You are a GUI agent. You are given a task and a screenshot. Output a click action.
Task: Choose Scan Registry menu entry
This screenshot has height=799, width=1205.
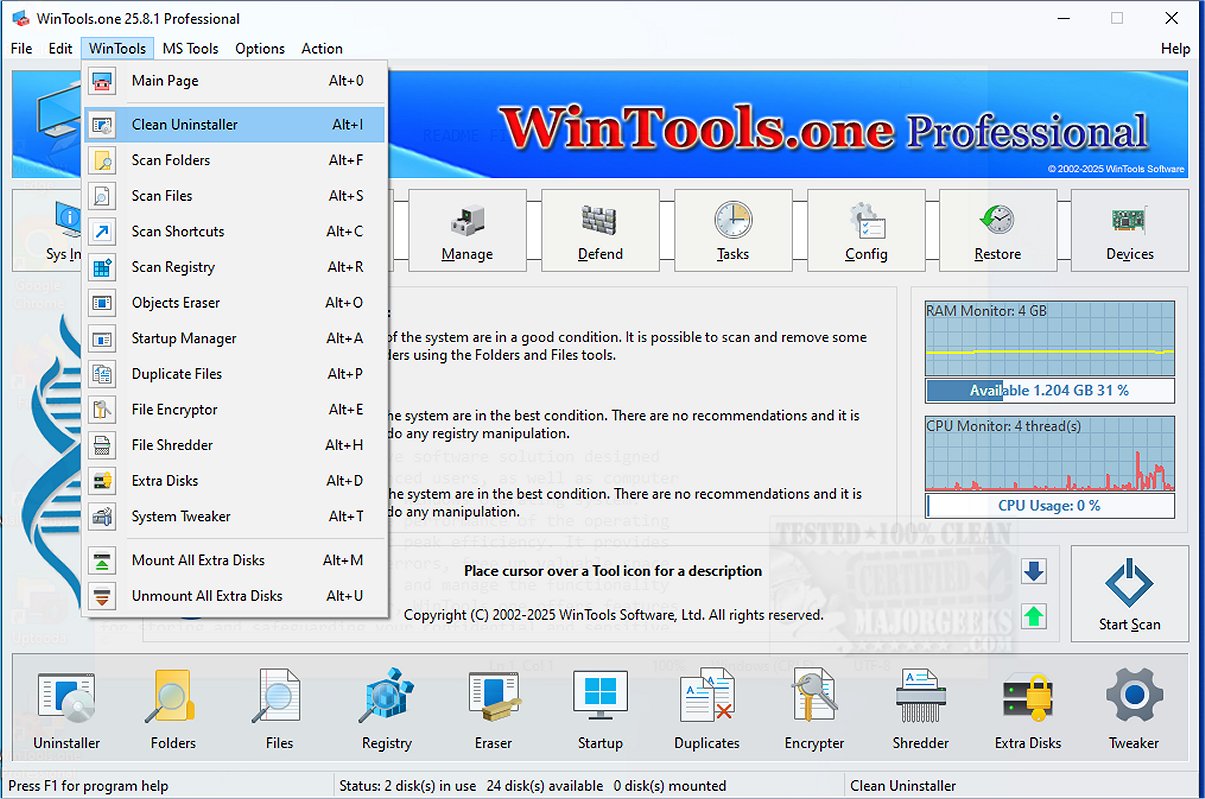click(x=235, y=267)
